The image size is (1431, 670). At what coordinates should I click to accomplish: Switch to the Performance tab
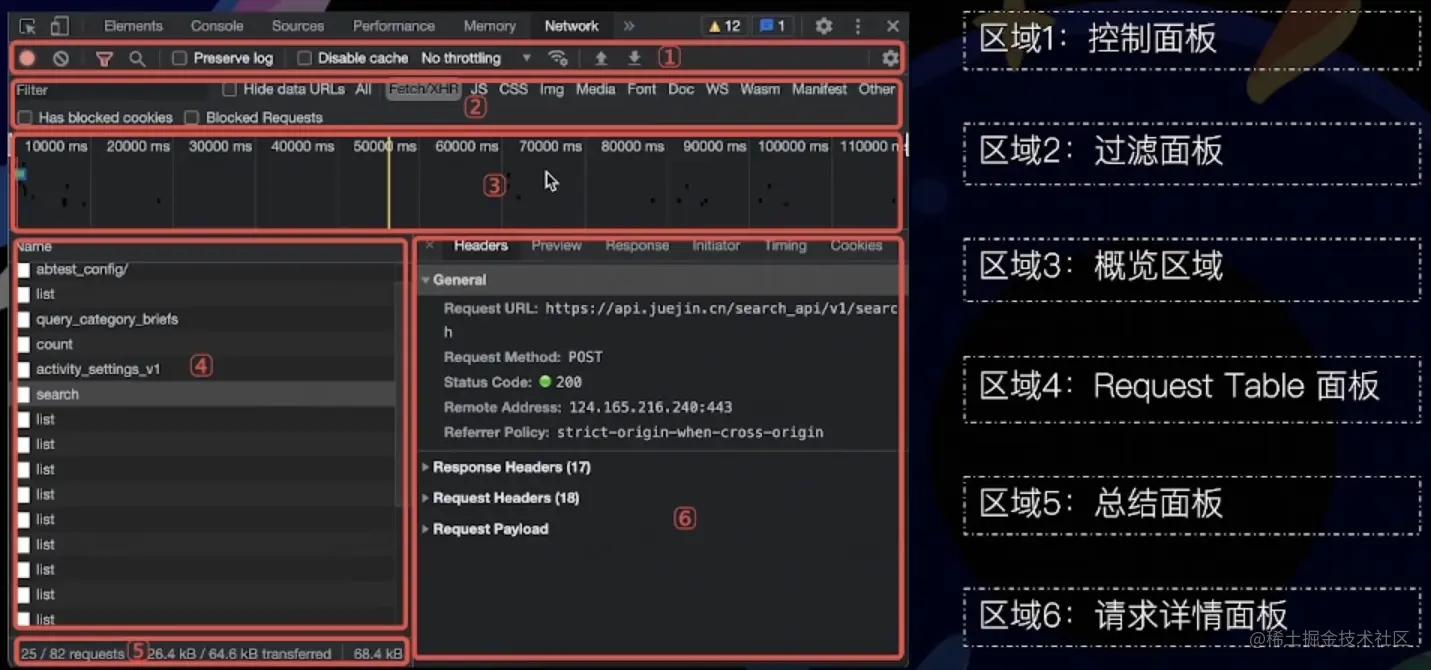point(394,26)
